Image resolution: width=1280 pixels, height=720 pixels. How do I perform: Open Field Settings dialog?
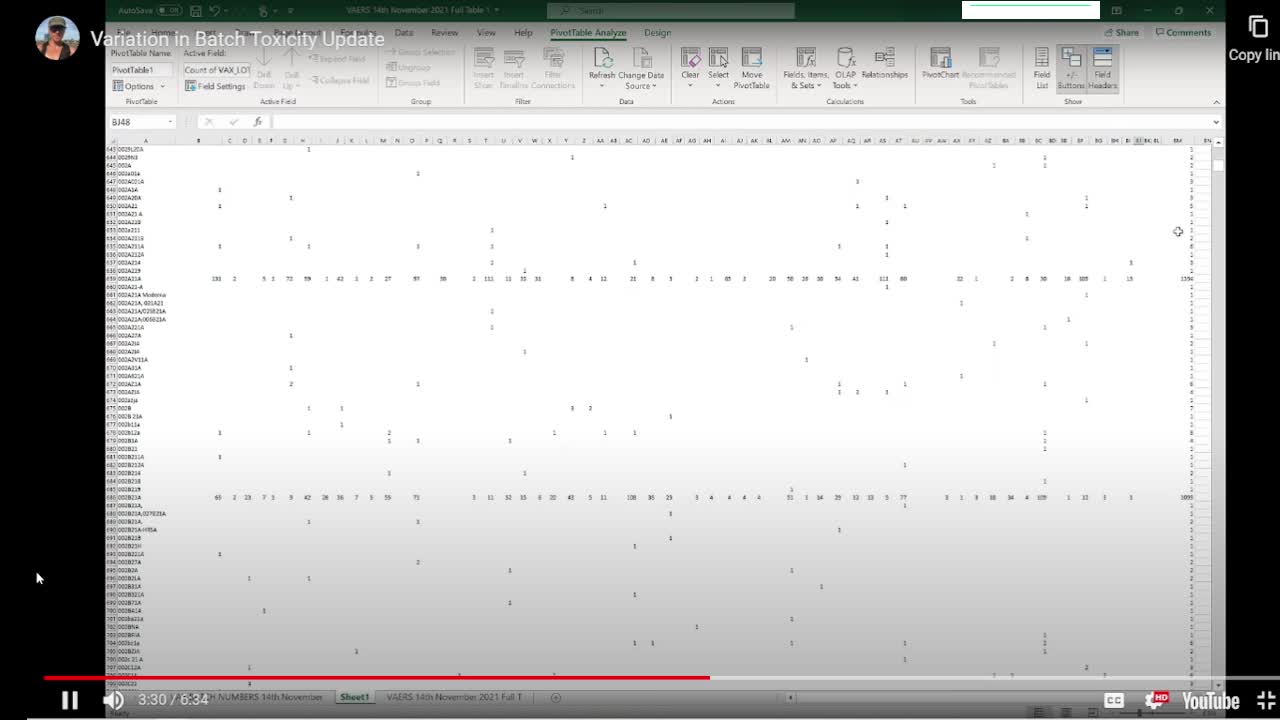pyautogui.click(x=215, y=86)
